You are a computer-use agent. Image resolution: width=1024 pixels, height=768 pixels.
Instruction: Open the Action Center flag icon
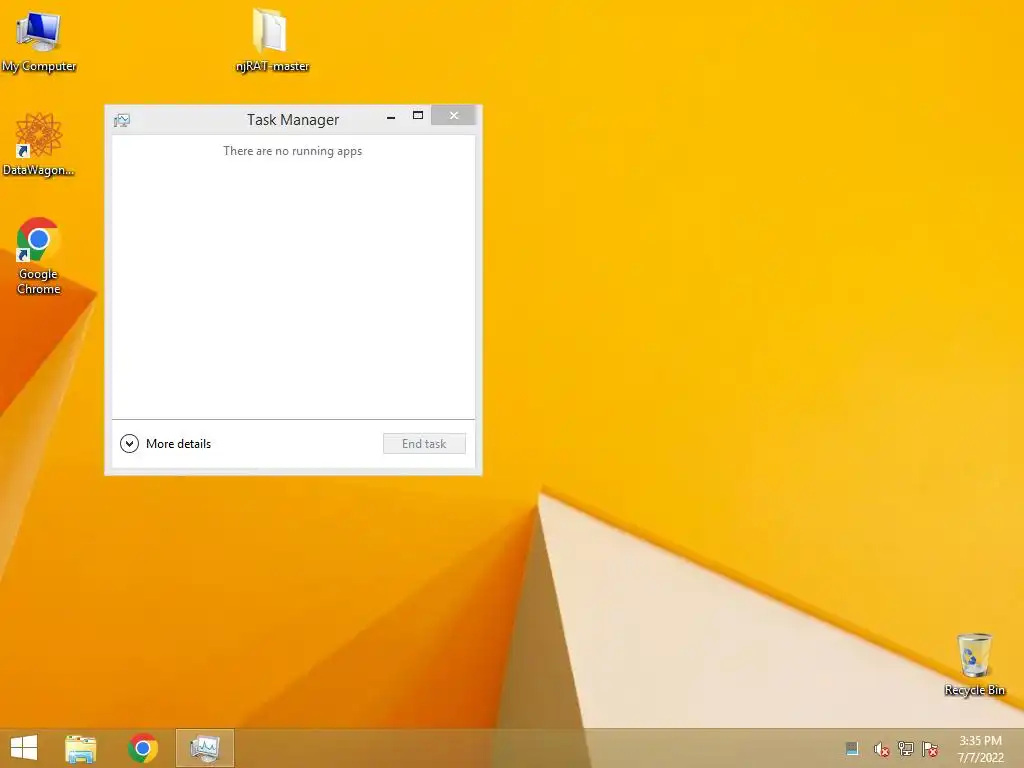pyautogui.click(x=930, y=748)
